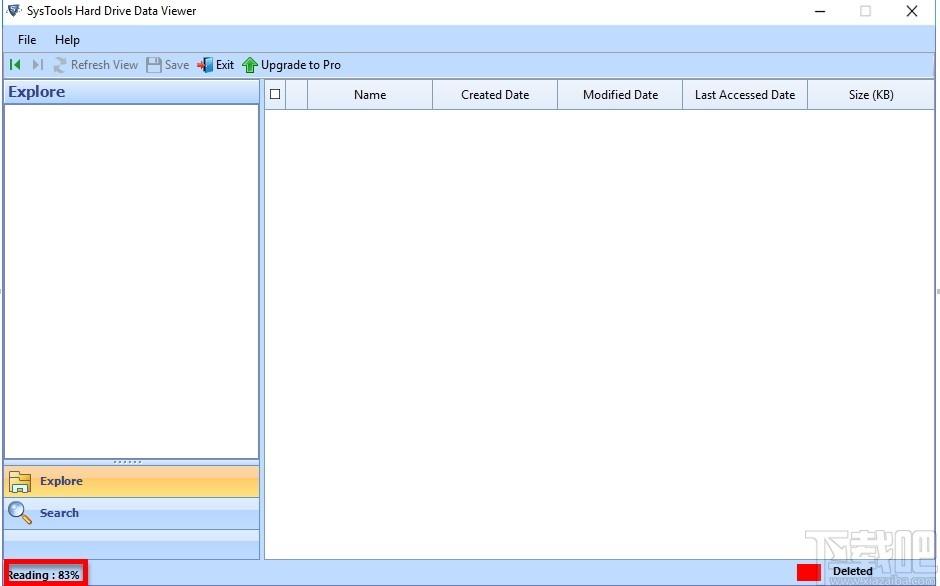Screen dimensions: 940x586
Task: Click the Exit door icon in toolbar
Action: pyautogui.click(x=205, y=65)
